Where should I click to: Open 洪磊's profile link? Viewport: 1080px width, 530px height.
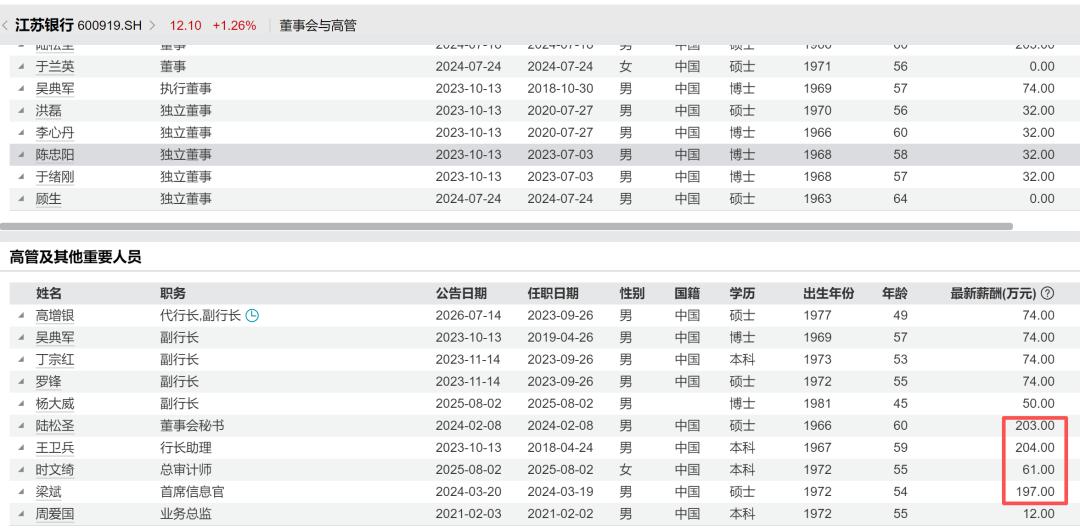coord(48,111)
